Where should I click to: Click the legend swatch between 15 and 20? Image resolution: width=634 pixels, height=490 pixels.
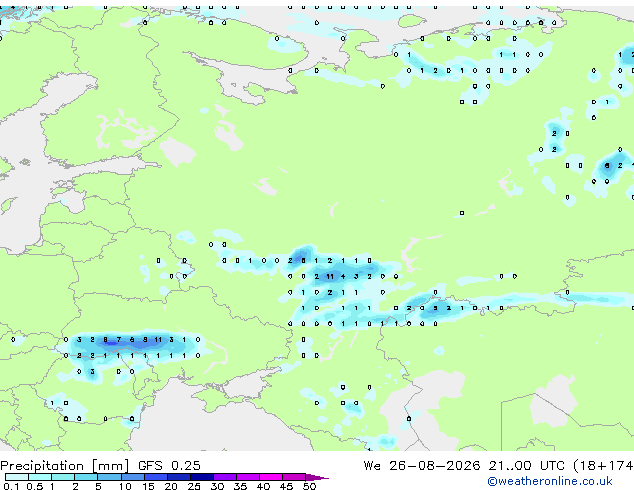pos(155,477)
